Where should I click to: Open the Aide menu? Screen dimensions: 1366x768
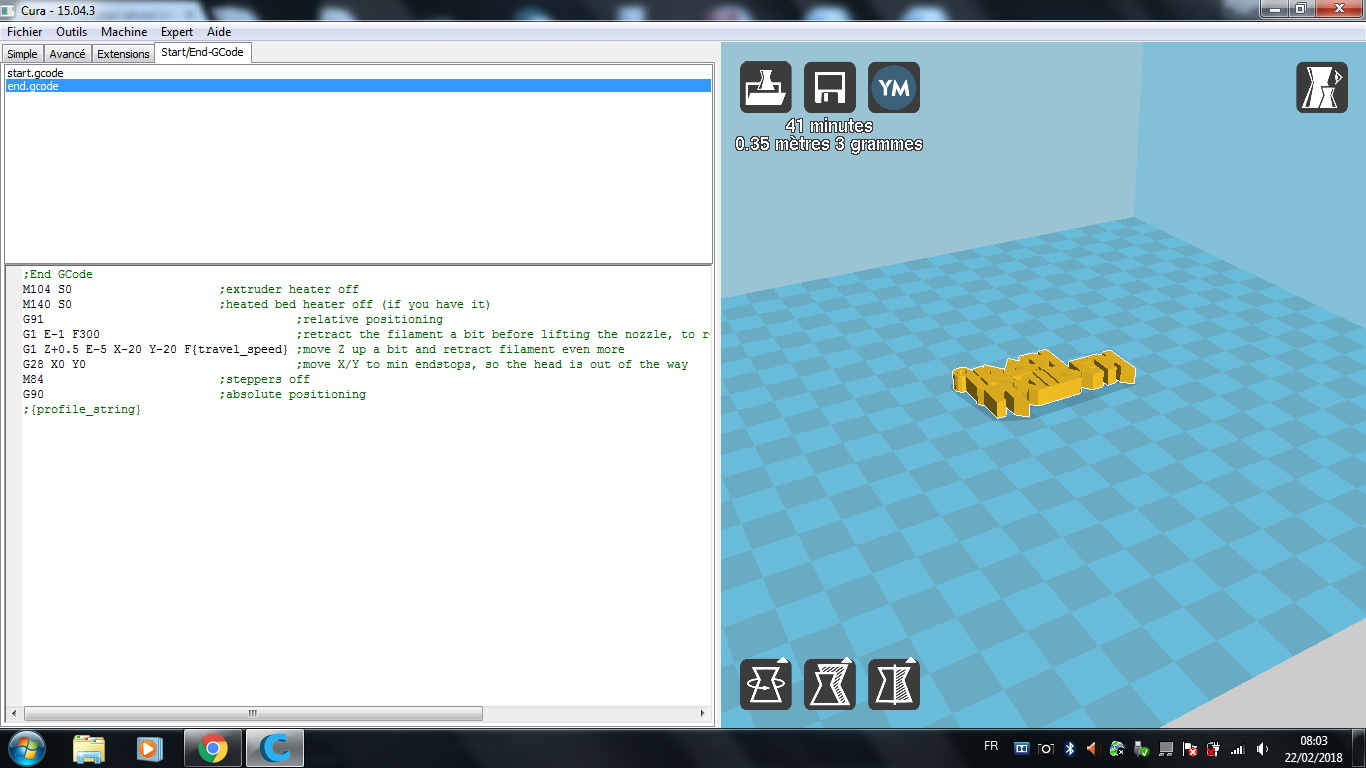point(219,32)
